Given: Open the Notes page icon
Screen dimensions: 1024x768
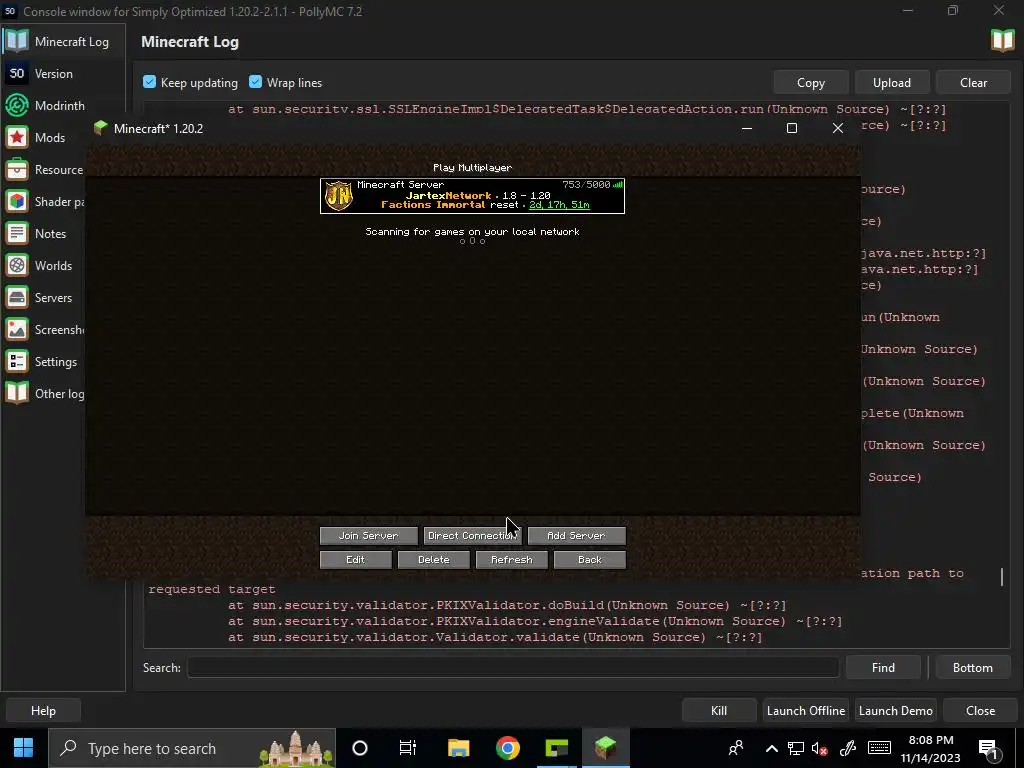Looking at the screenshot, I should point(17,233).
